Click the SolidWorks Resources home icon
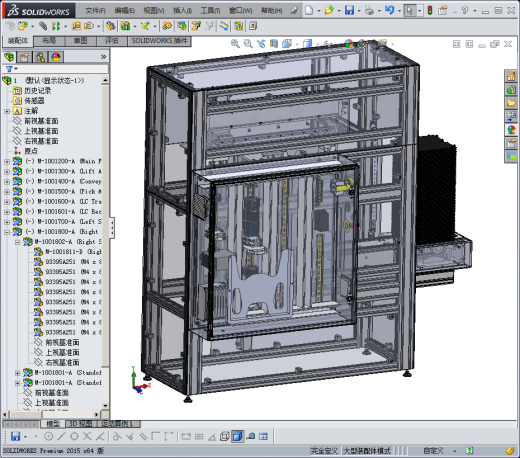The height and width of the screenshot is (458, 520). (x=511, y=76)
